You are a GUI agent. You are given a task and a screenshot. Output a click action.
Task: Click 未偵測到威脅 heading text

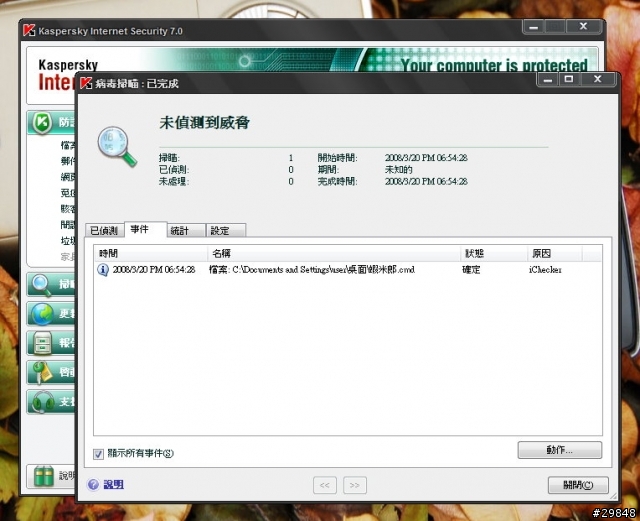pyautogui.click(x=204, y=122)
